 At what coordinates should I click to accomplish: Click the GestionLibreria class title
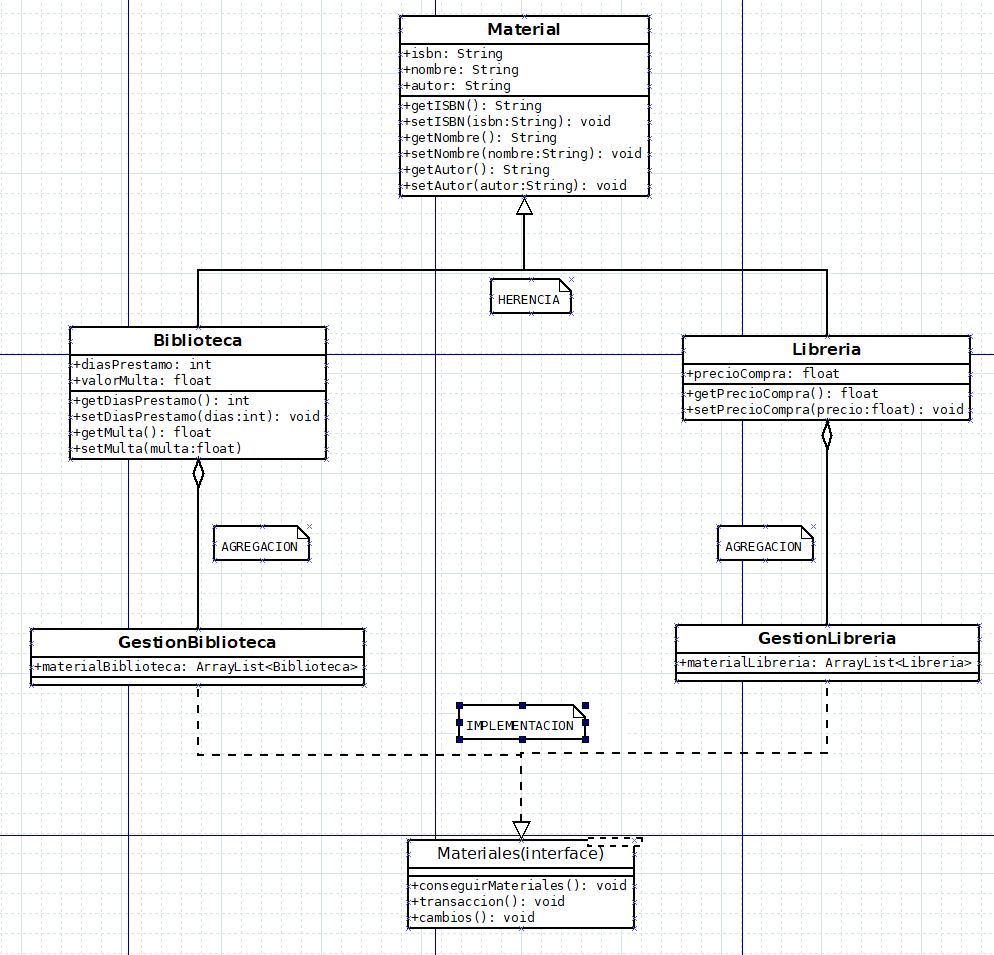pos(827,639)
